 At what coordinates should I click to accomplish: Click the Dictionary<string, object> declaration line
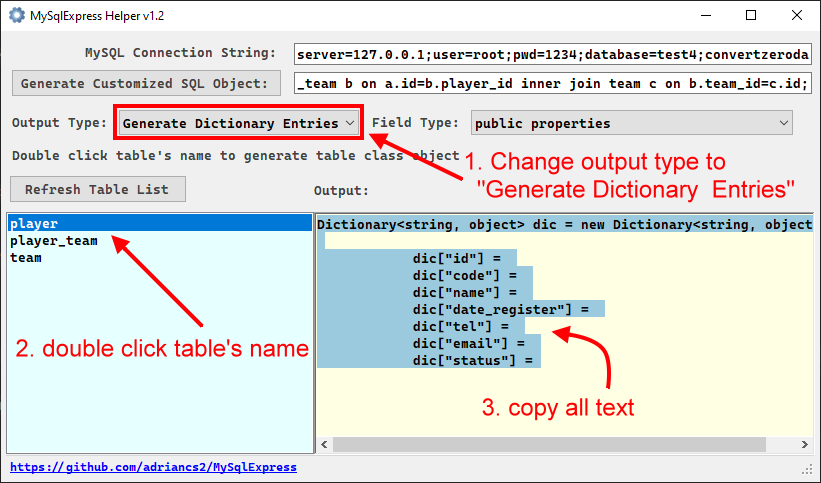[564, 224]
